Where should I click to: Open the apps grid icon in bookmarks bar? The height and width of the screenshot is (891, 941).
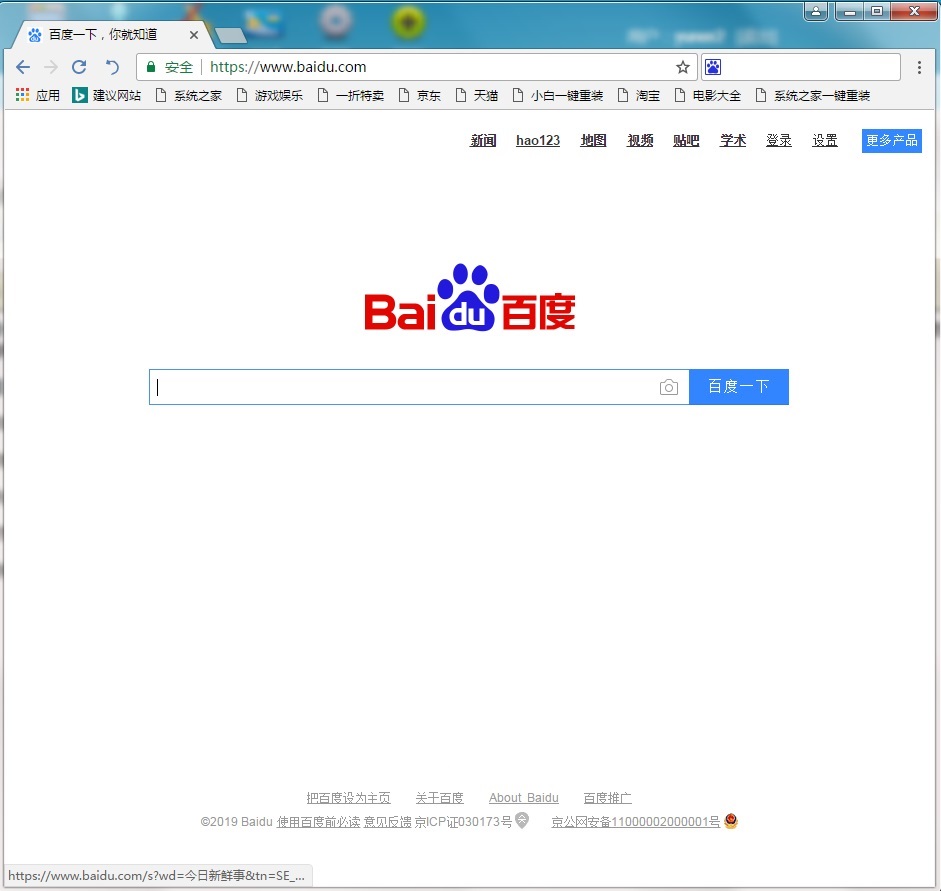22,95
